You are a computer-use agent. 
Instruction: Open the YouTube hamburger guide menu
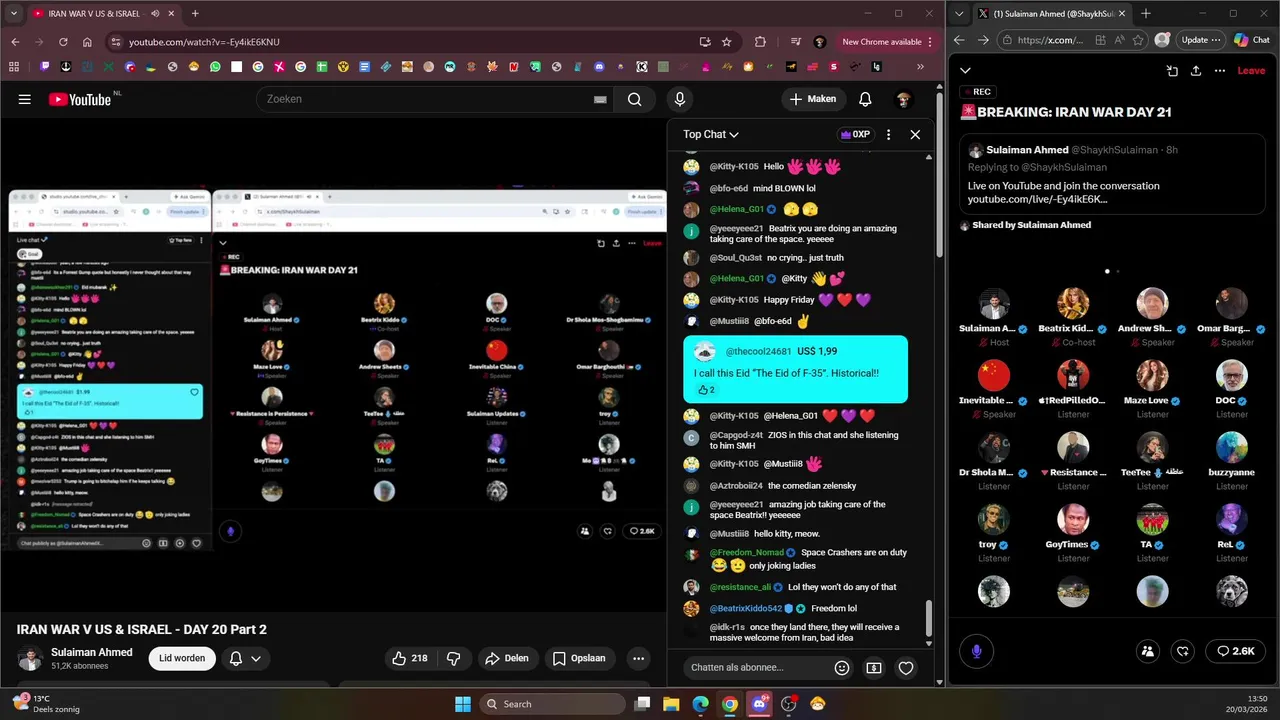(x=24, y=99)
